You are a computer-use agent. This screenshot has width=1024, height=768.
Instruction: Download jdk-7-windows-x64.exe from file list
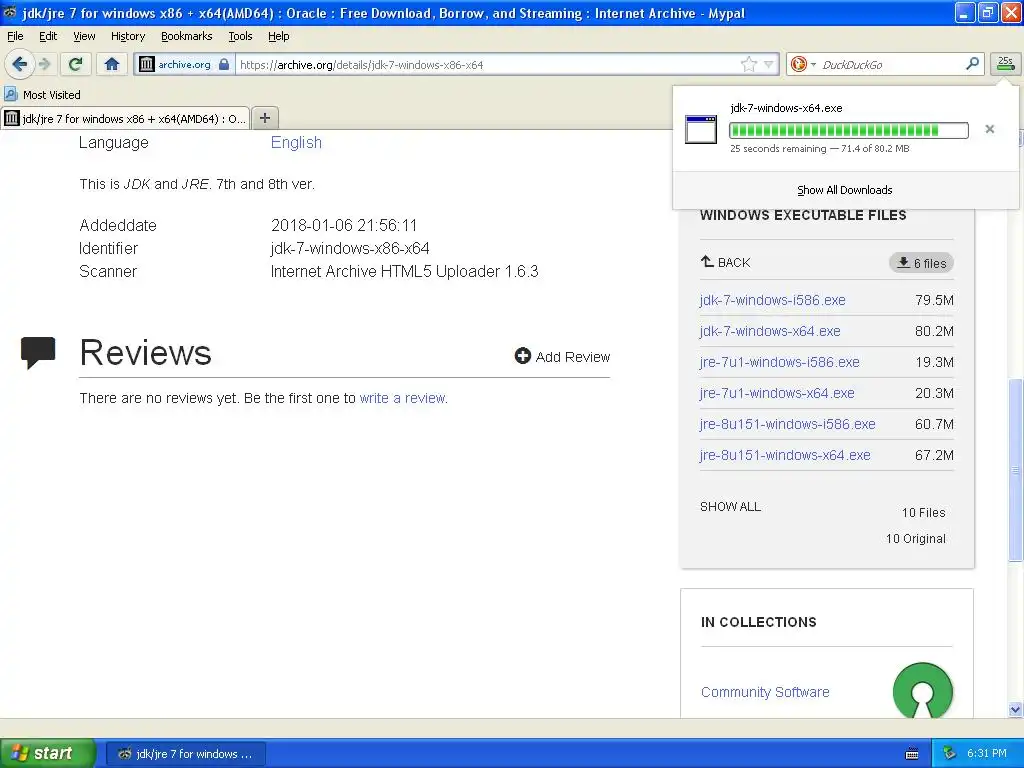click(x=769, y=331)
